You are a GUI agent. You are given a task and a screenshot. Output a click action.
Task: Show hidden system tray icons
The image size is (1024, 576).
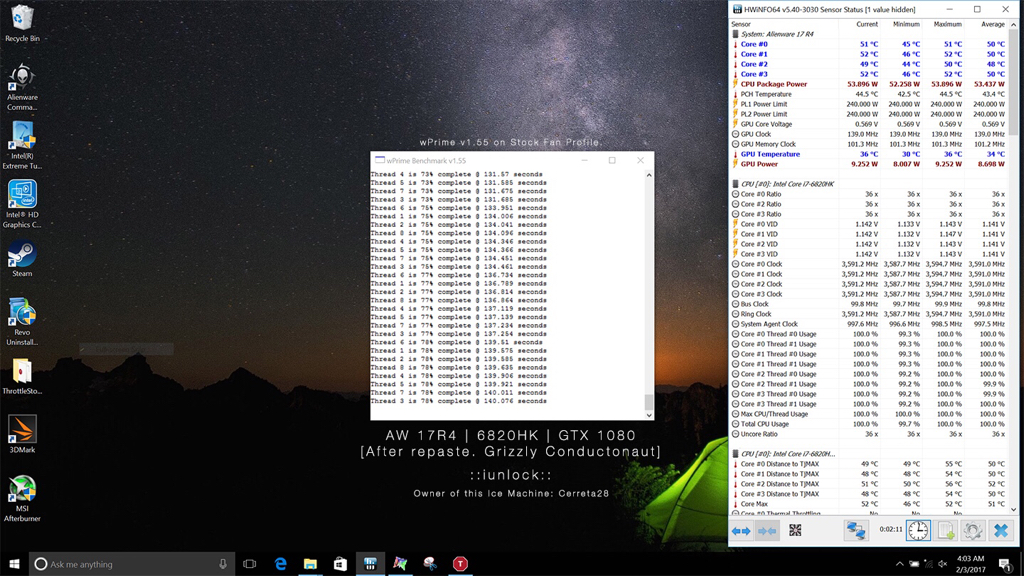pos(900,564)
